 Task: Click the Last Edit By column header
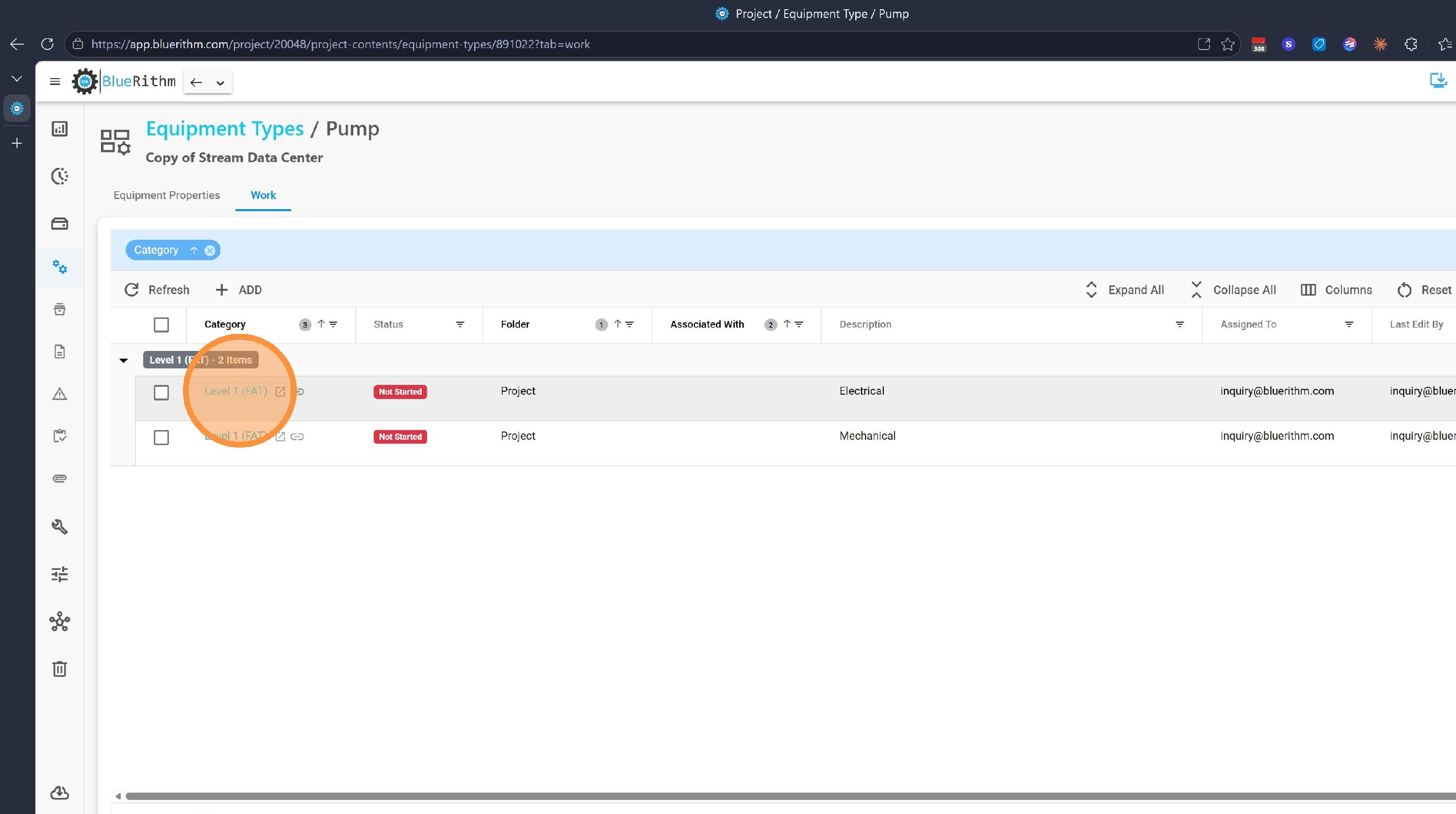1416,324
